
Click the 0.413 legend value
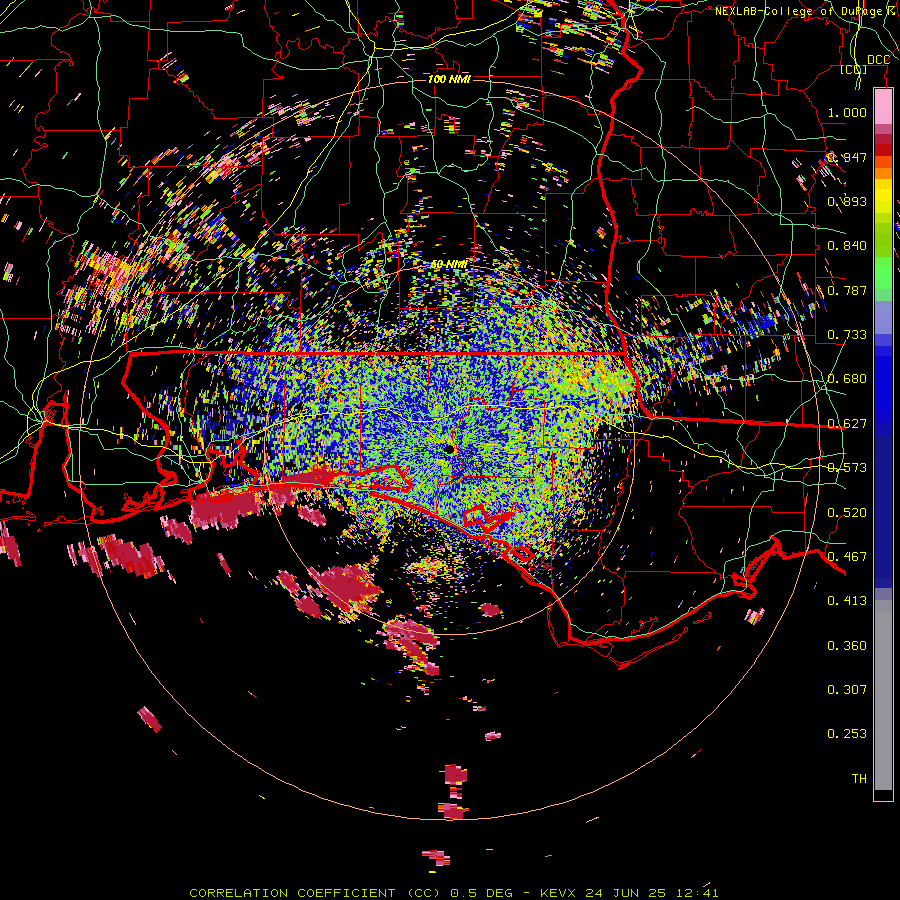[847, 601]
